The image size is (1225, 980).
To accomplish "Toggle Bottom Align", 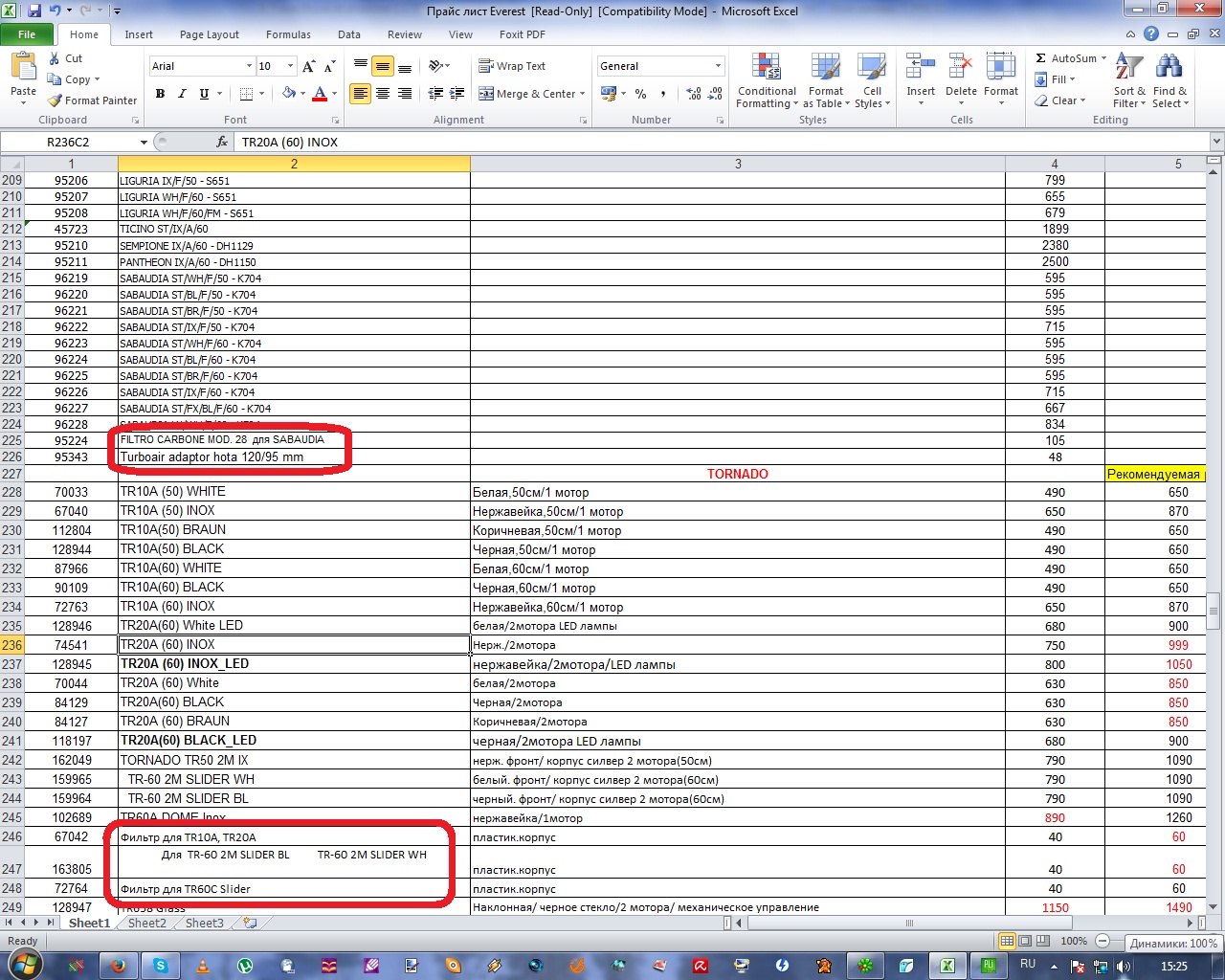I will (x=404, y=66).
